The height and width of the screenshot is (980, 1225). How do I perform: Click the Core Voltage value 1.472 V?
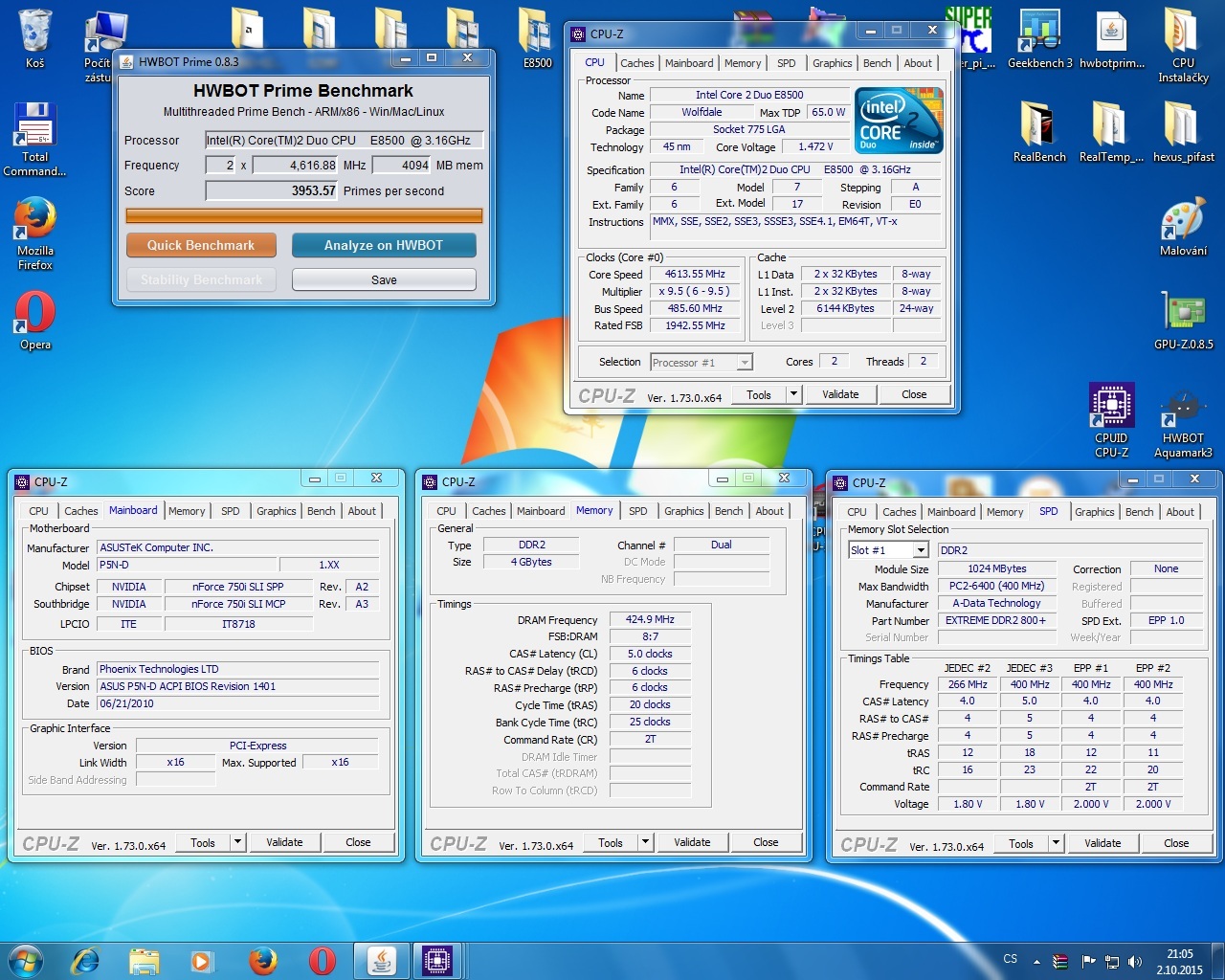click(x=815, y=146)
